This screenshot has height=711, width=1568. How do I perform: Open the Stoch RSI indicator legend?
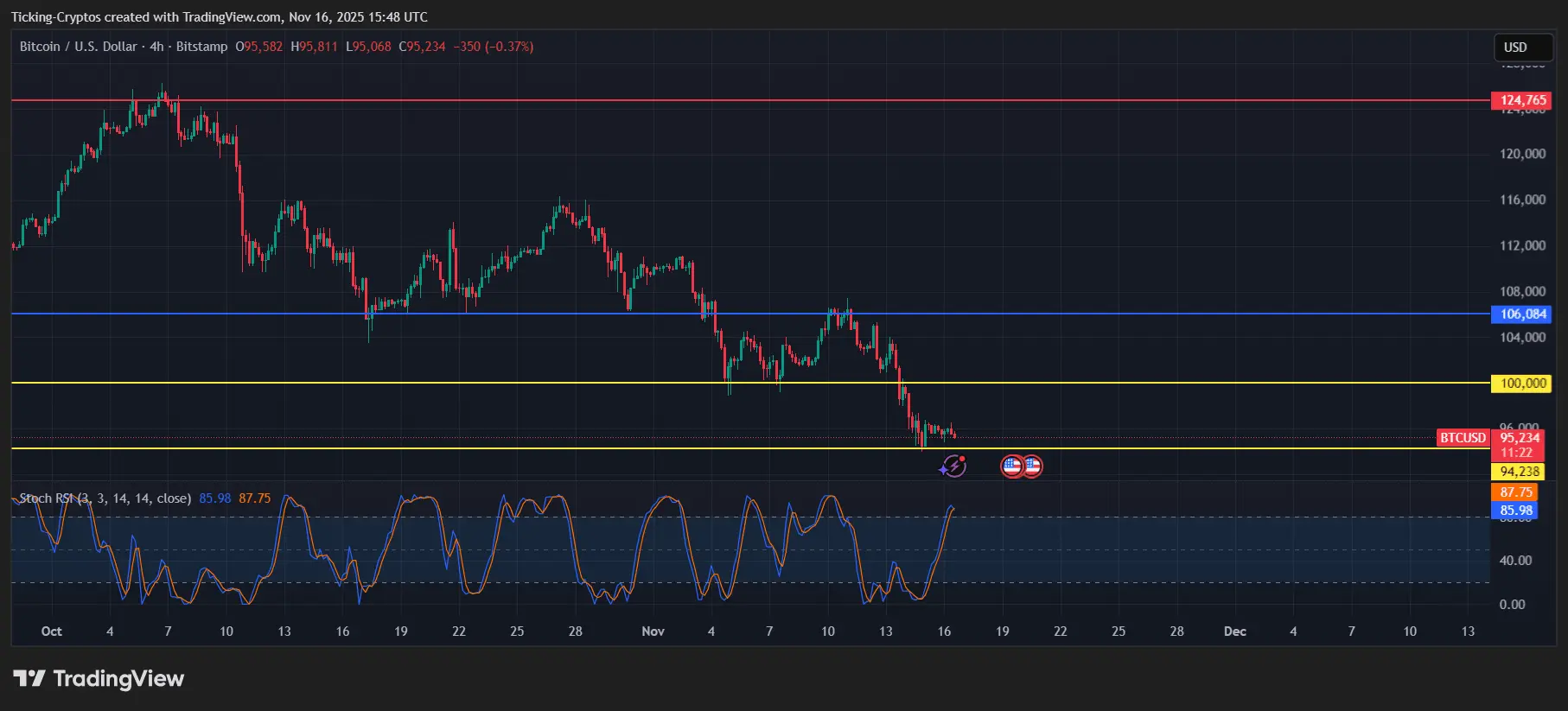[x=105, y=498]
